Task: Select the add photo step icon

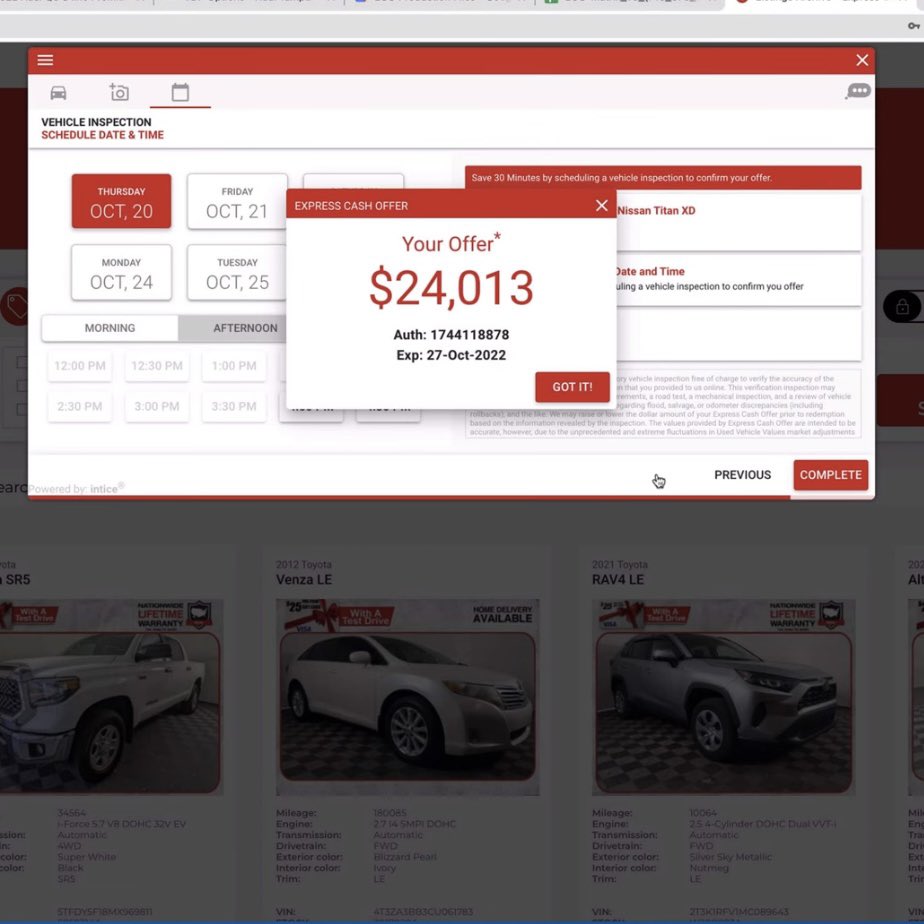Action: (x=119, y=93)
